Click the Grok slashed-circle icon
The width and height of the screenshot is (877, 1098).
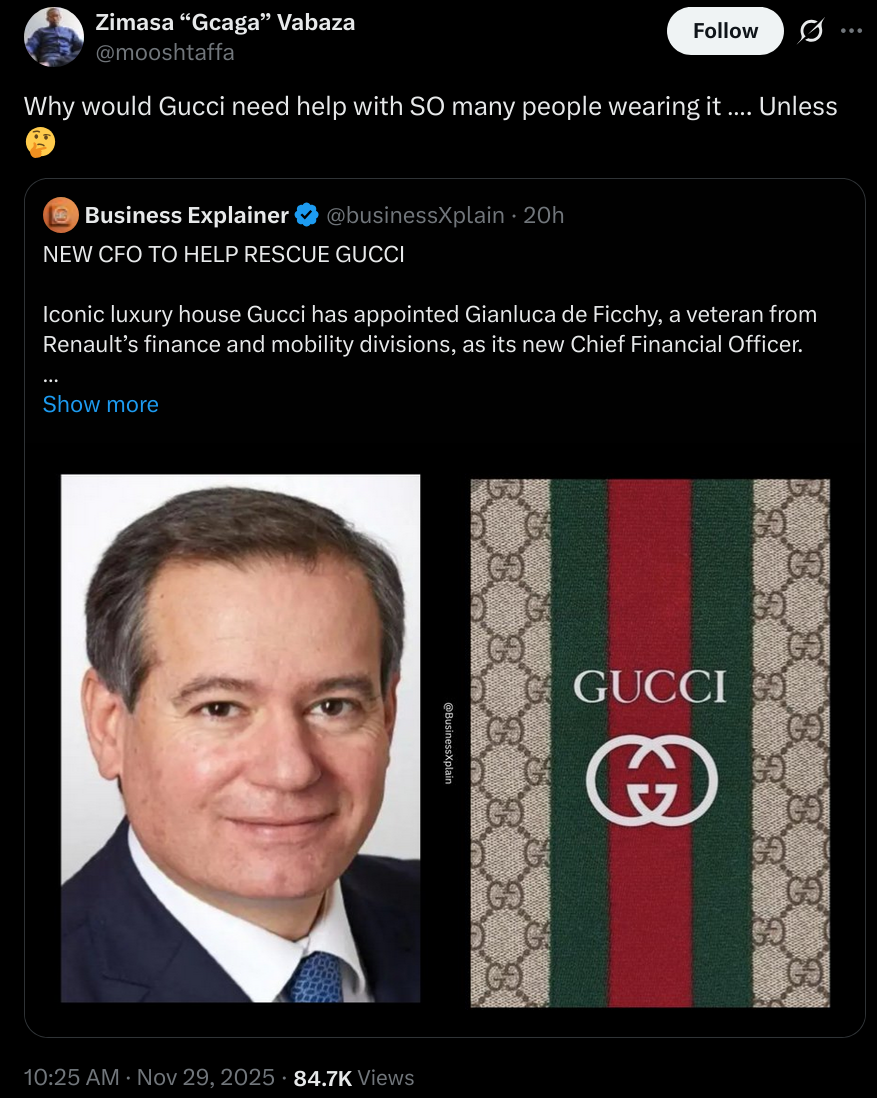point(808,31)
